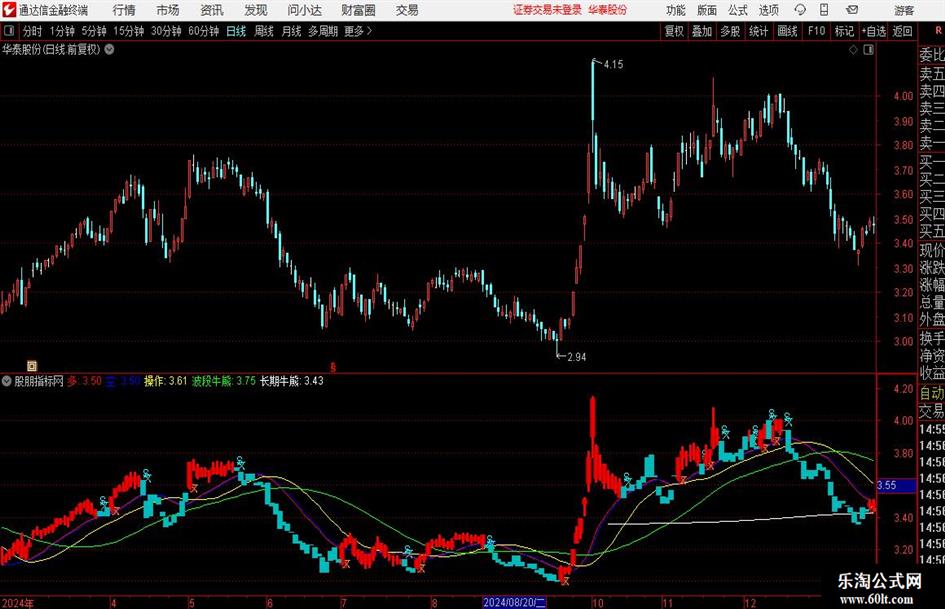Viewport: 945px width, 609px height.
Task: Switch to 月线 period
Action: [x=291, y=31]
